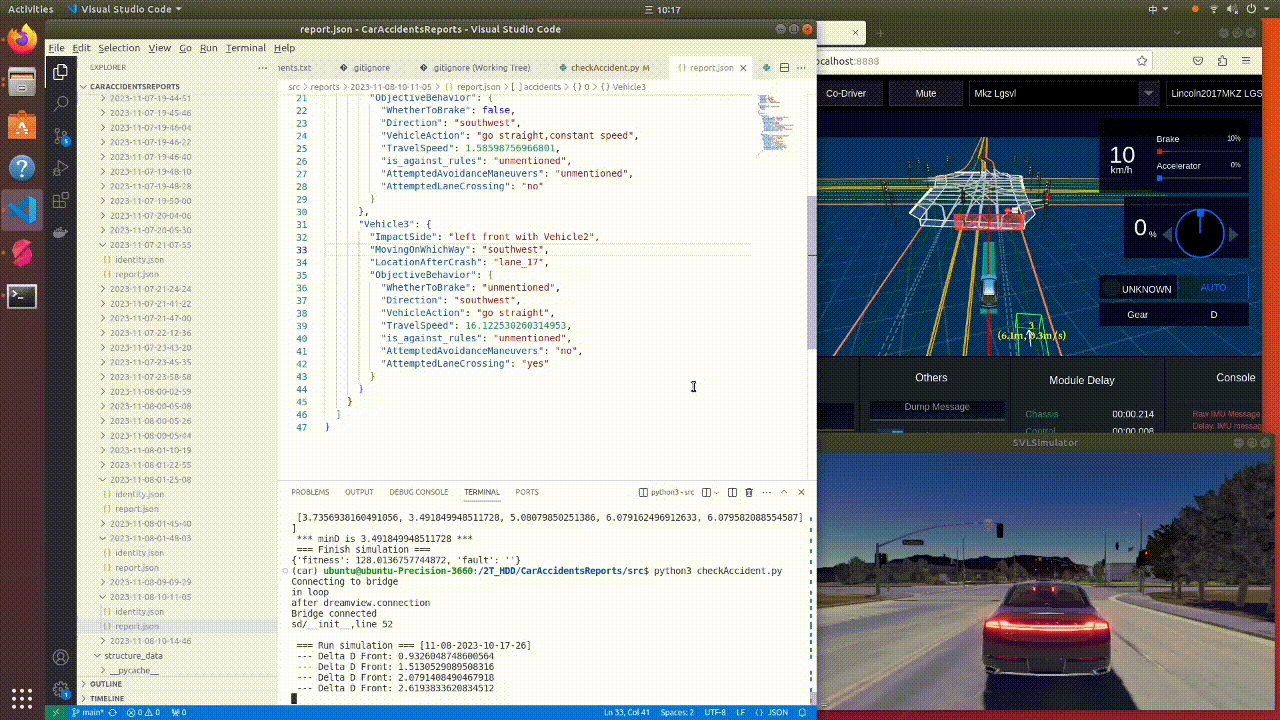Open the Search view icon
This screenshot has height=720, width=1280.
[61, 103]
